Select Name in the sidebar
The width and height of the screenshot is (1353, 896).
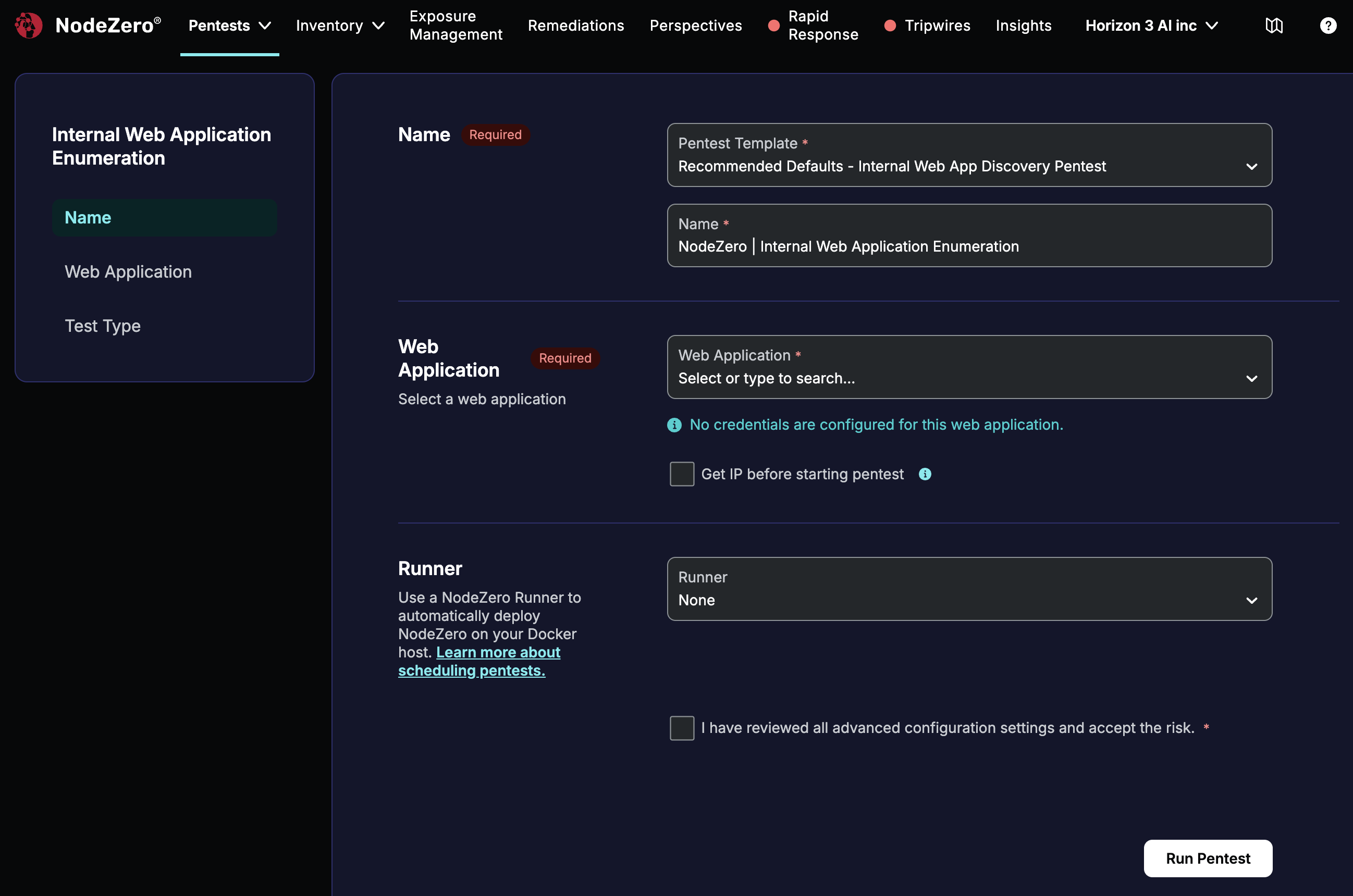coord(165,217)
